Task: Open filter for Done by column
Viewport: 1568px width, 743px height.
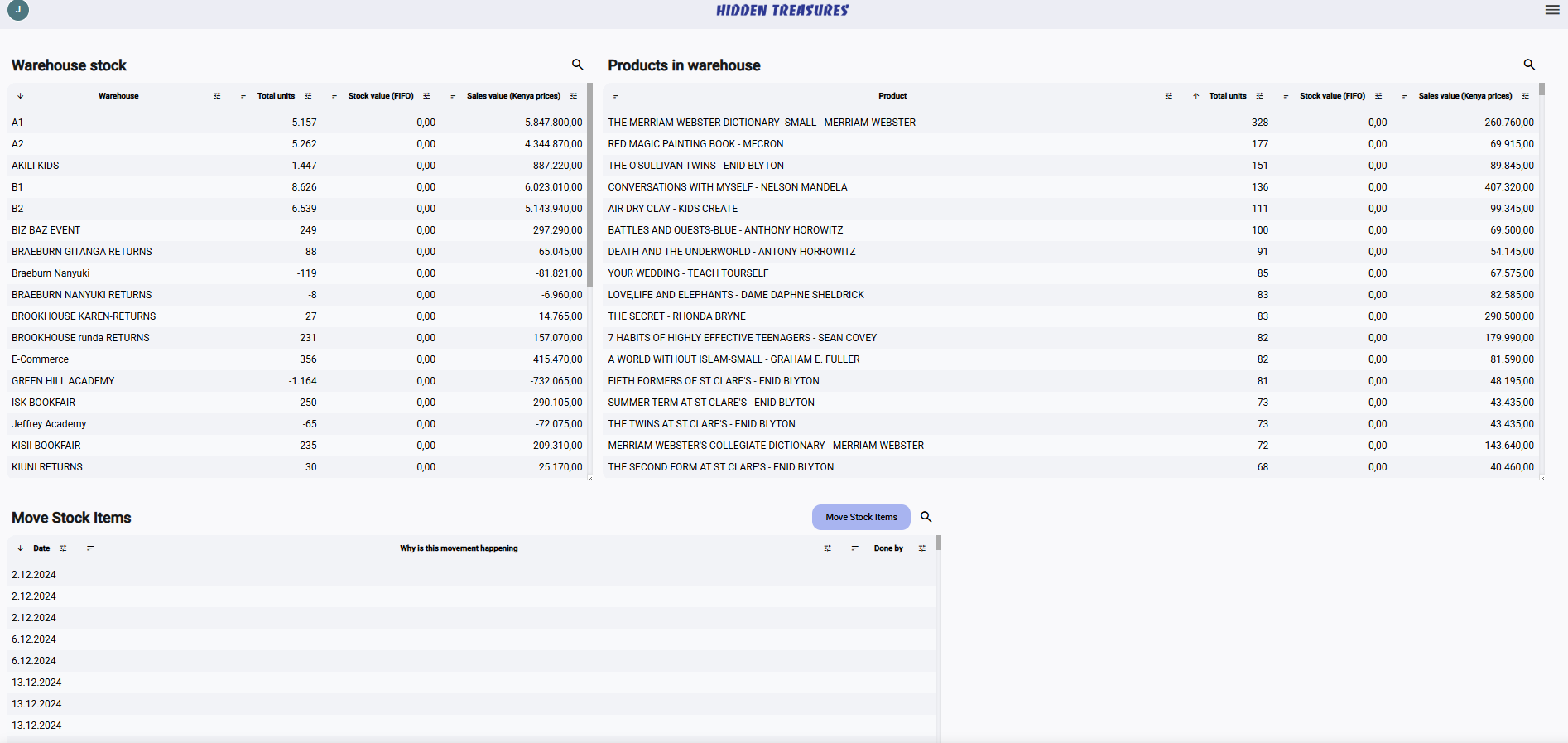Action: click(x=921, y=548)
